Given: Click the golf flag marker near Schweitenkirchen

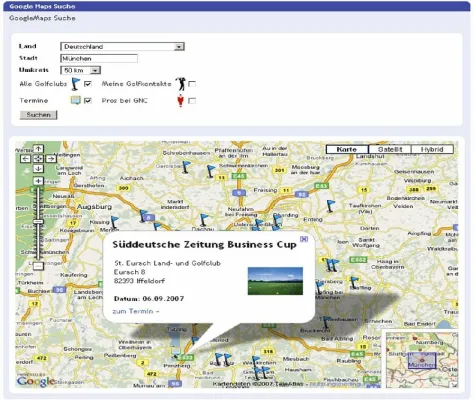Looking at the screenshot, I should tap(211, 171).
